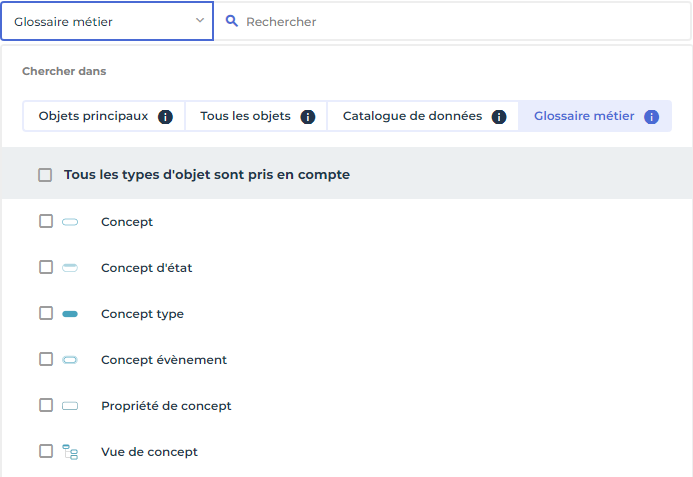Click the magnifying glass search icon
Screen dimensions: 693x477
pyautogui.click(x=232, y=21)
